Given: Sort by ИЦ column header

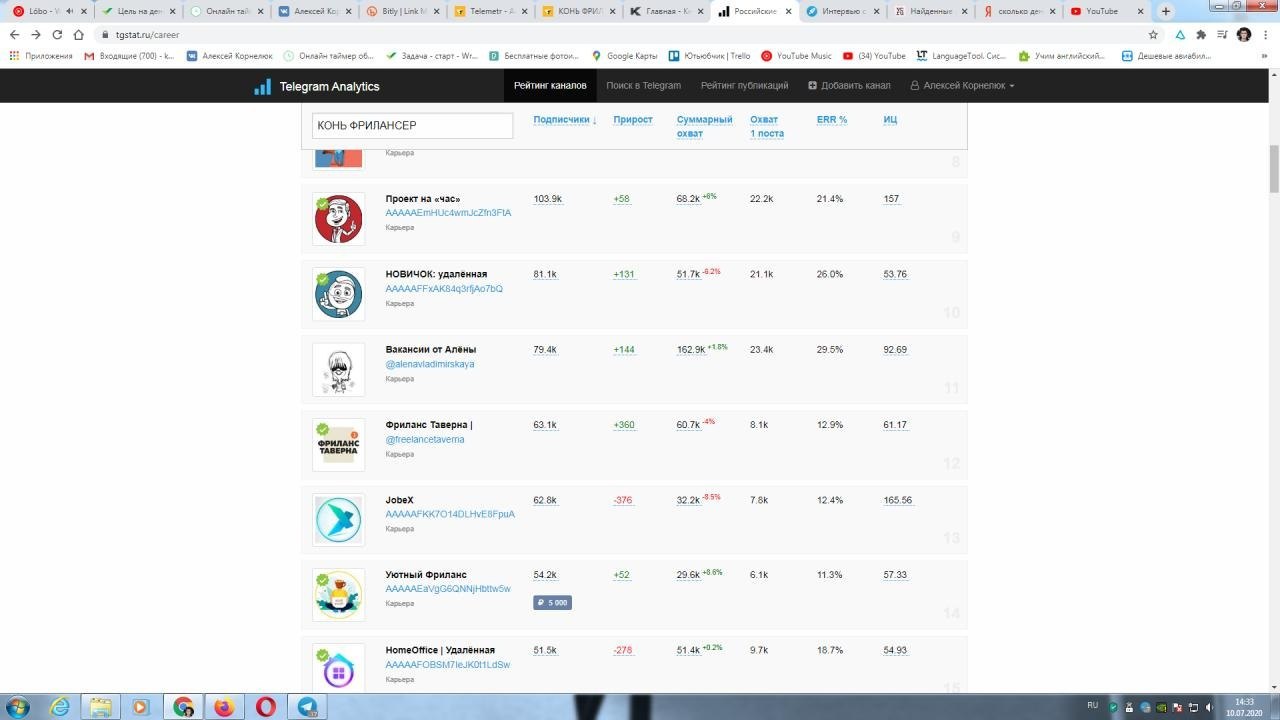Looking at the screenshot, I should (890, 120).
